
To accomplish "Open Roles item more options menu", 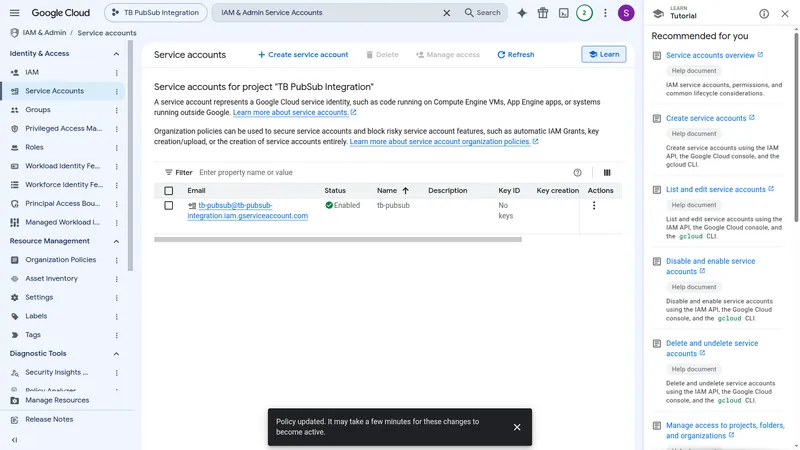I will pyautogui.click(x=116, y=148).
